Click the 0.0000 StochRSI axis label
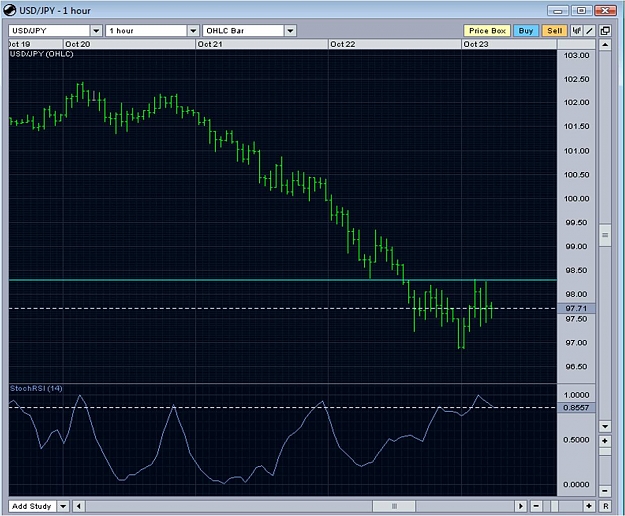The height and width of the screenshot is (516, 625). click(576, 485)
